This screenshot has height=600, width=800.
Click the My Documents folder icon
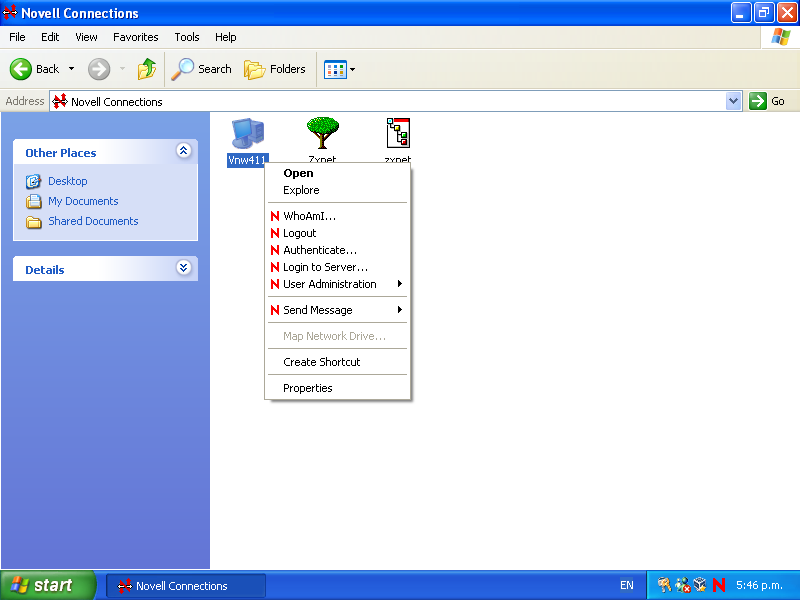click(34, 201)
